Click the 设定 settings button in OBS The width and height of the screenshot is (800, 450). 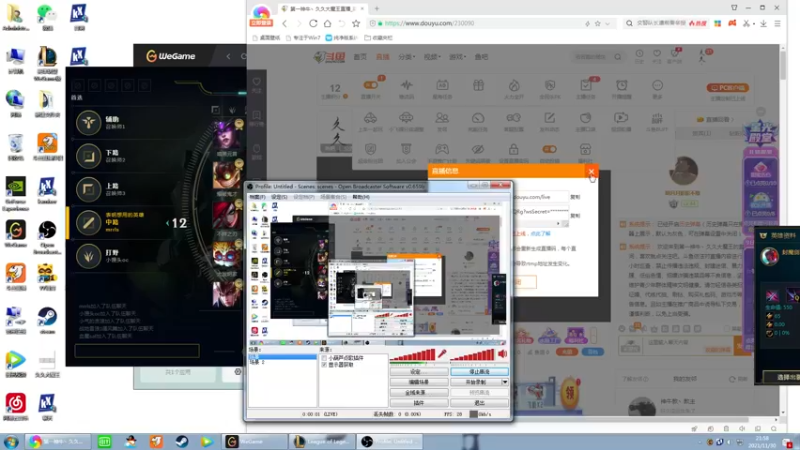pyautogui.click(x=419, y=372)
